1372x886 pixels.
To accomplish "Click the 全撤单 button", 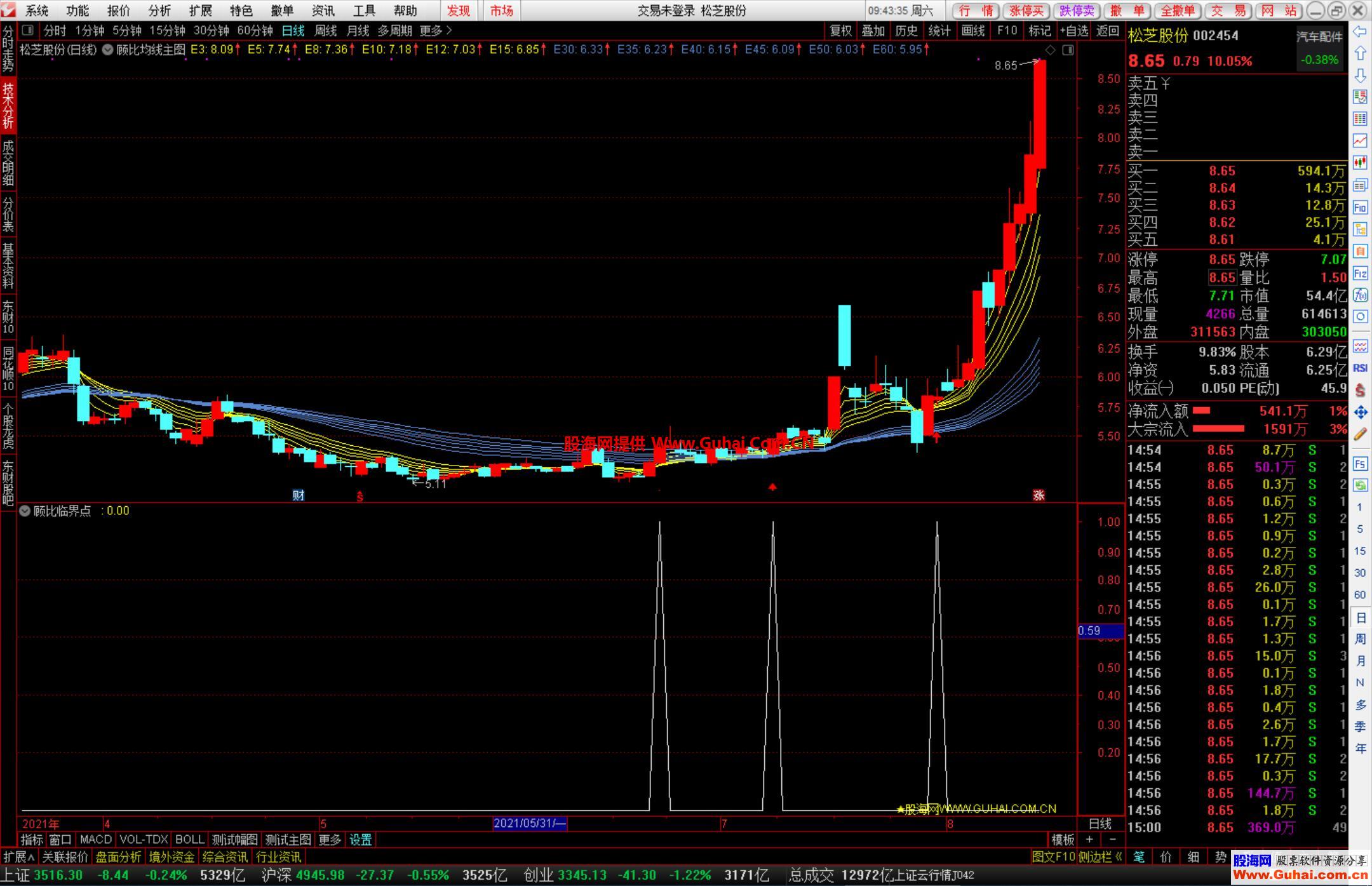I will [x=1178, y=11].
